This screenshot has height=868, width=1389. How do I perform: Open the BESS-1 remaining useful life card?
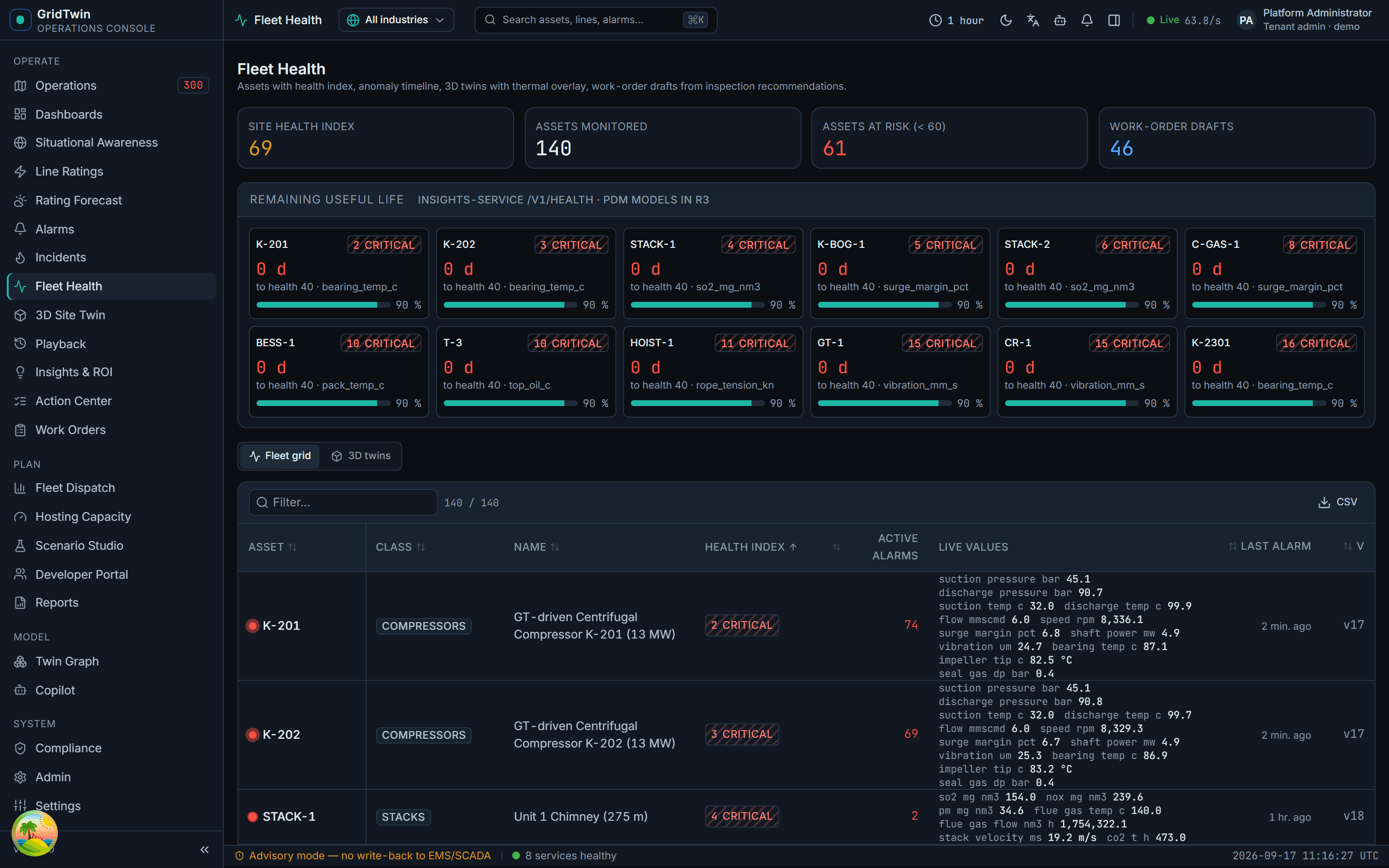pyautogui.click(x=339, y=371)
